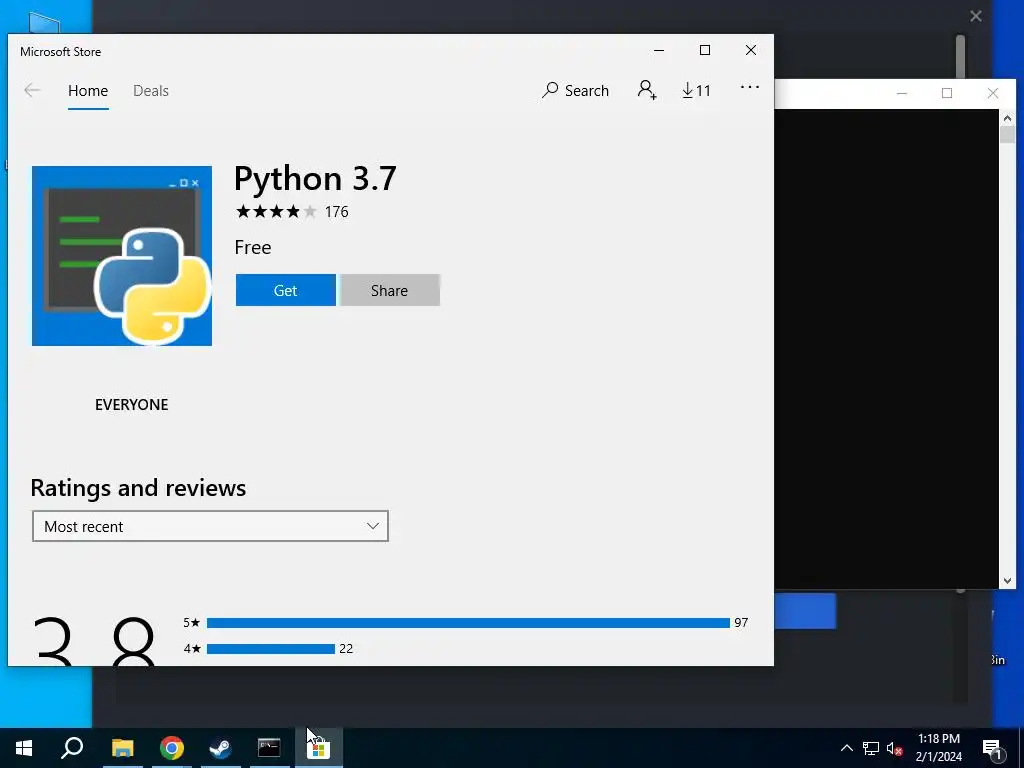Click the Python 3.7 app logo image
The height and width of the screenshot is (768, 1024).
(122, 255)
